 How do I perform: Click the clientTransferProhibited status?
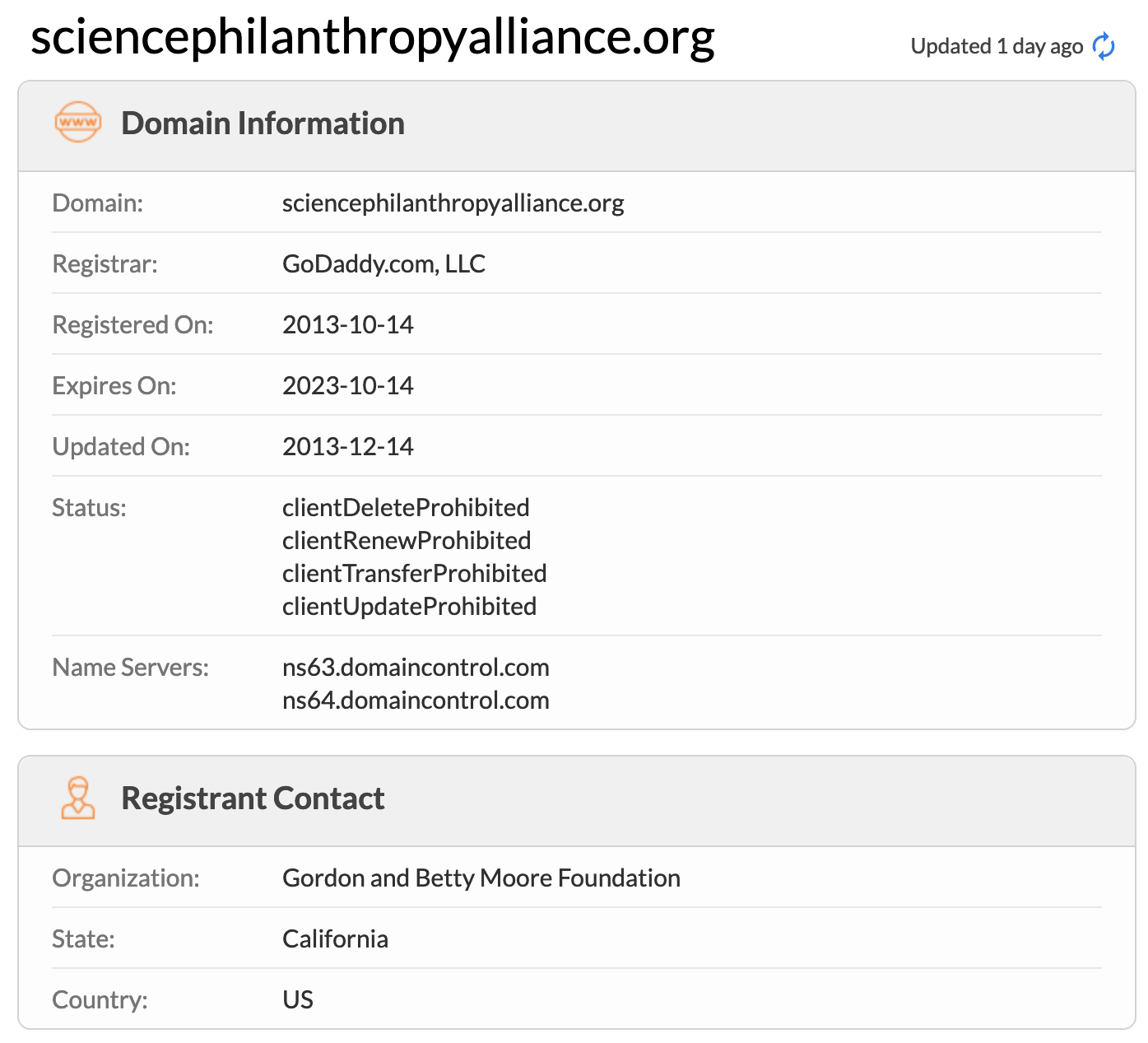click(x=415, y=573)
